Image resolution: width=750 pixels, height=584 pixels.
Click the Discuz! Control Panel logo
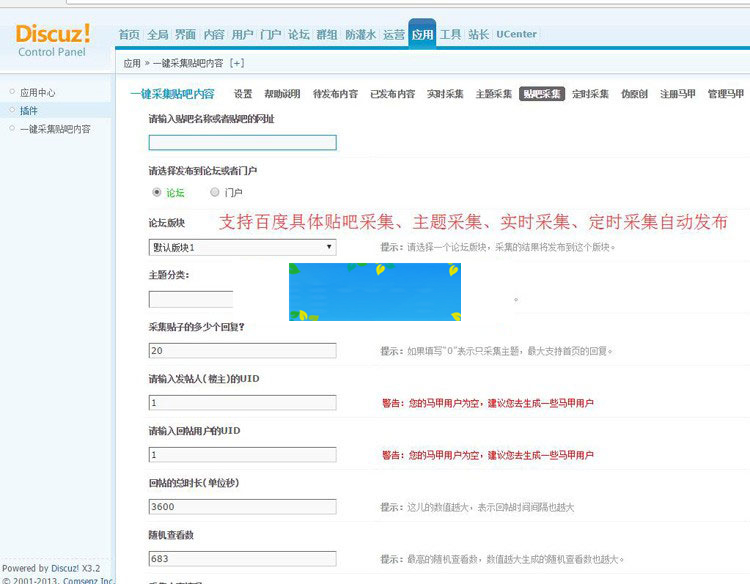point(52,39)
